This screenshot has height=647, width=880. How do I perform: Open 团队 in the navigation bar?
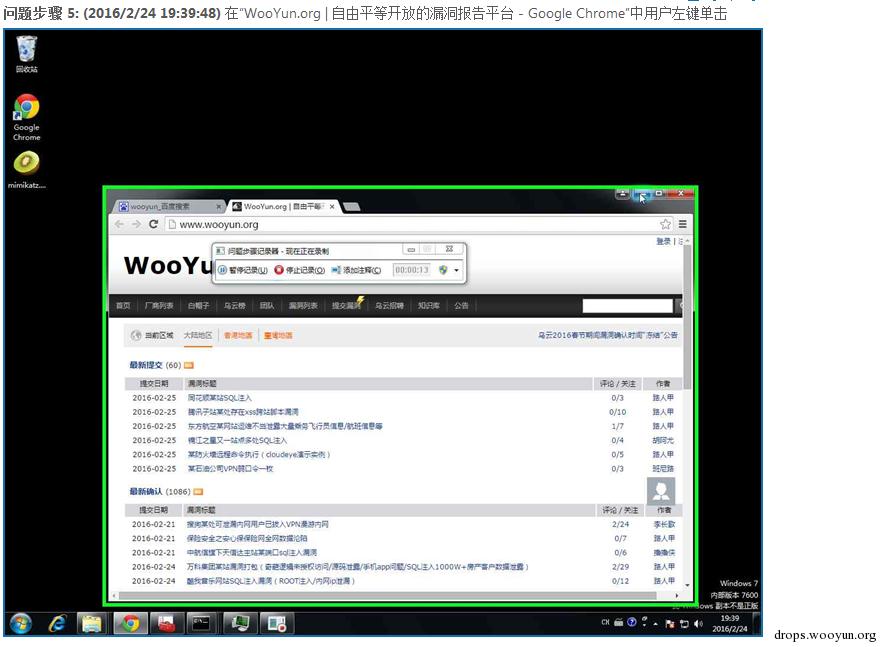click(267, 305)
